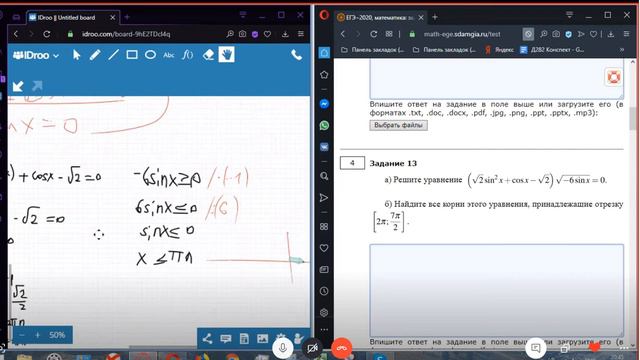The height and width of the screenshot is (360, 640).
Task: Toggle the microphone in call controls
Action: [x=282, y=348]
